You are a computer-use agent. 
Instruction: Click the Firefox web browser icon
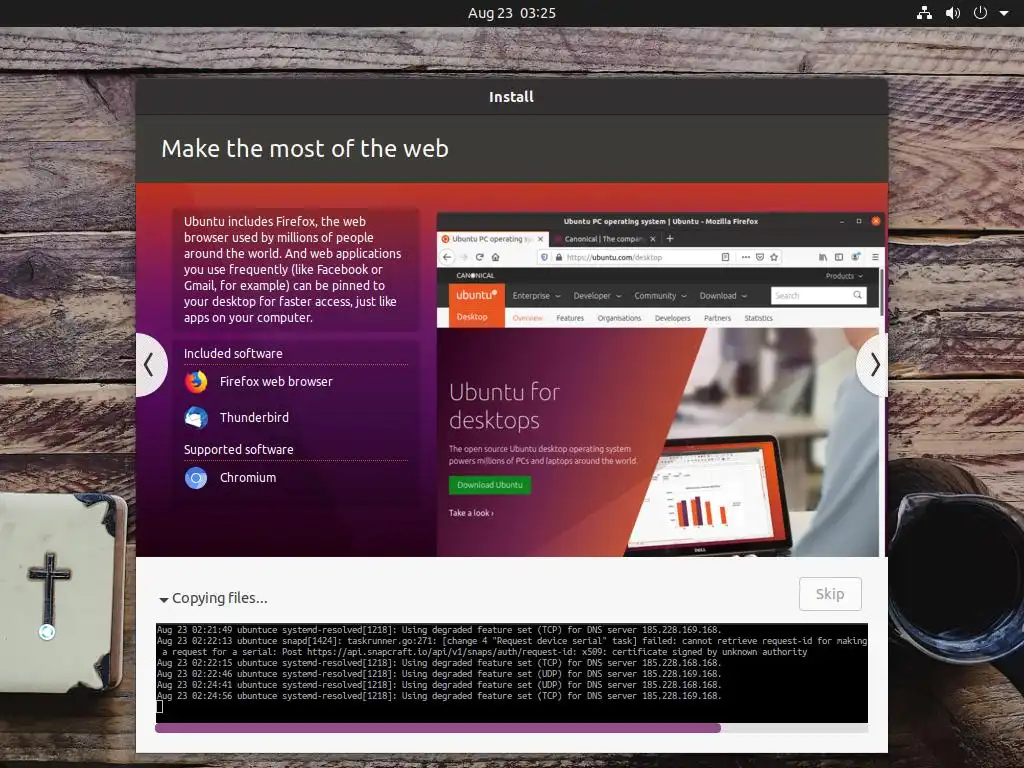tap(196, 381)
